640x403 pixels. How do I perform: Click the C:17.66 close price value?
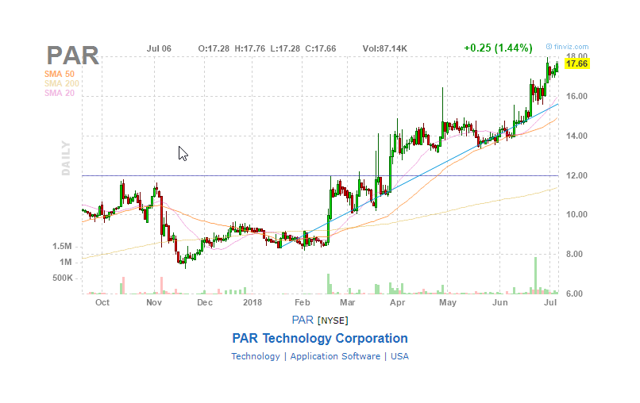321,49
